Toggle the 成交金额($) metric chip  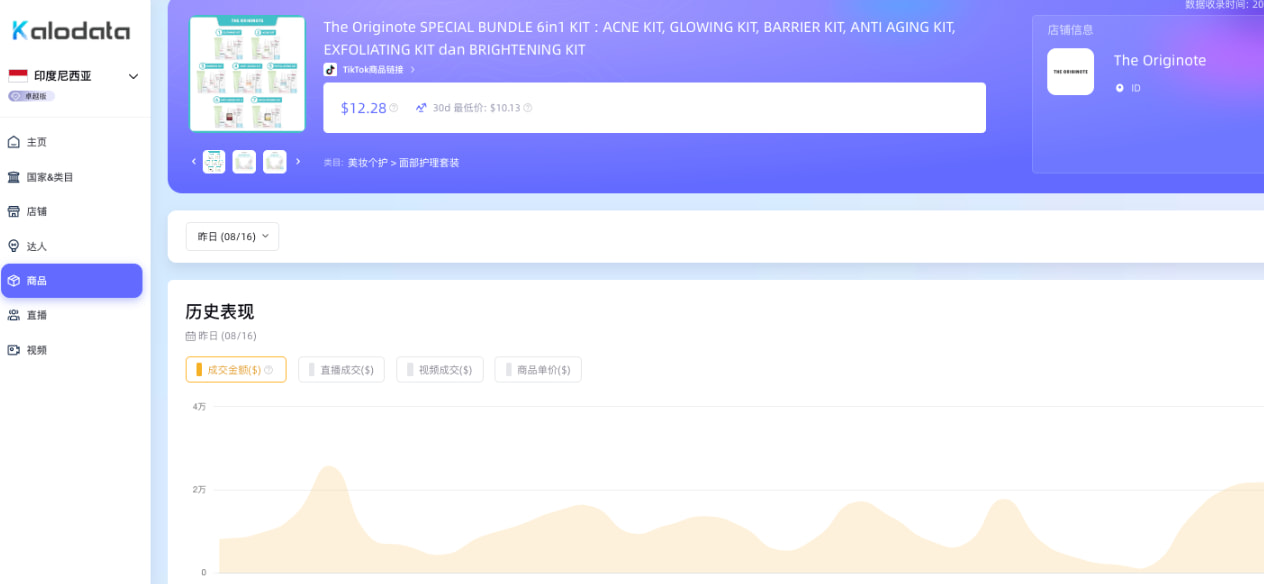click(236, 370)
